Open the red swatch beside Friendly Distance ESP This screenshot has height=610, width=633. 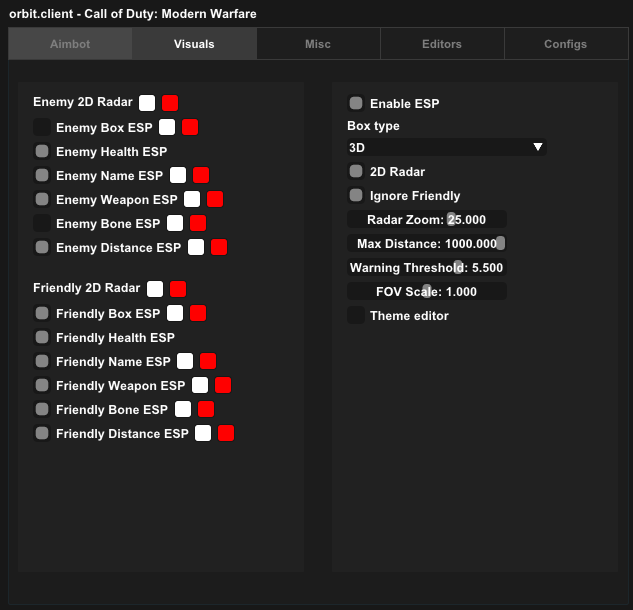click(226, 434)
